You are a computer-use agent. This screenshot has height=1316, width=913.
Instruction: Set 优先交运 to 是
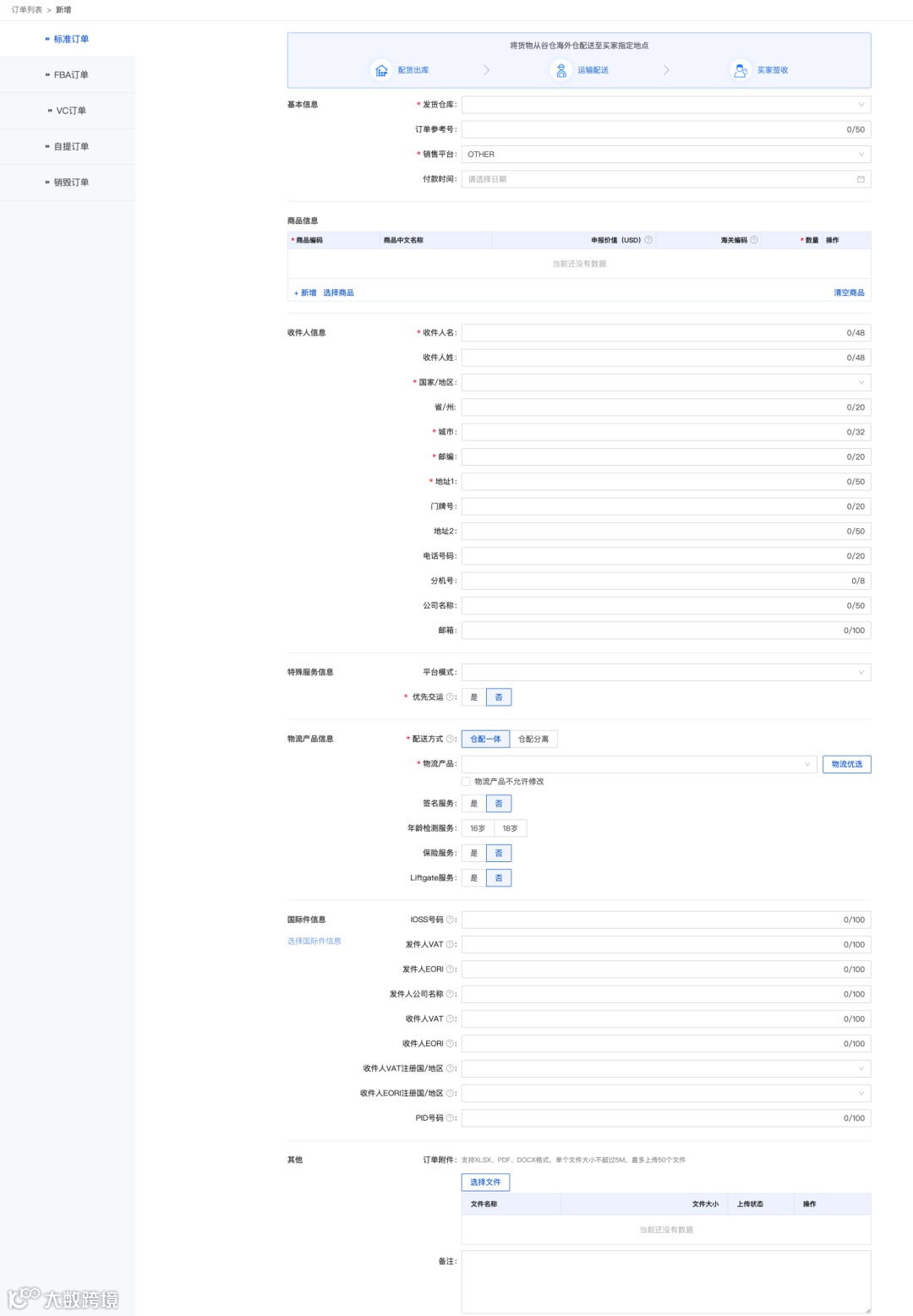tap(474, 697)
